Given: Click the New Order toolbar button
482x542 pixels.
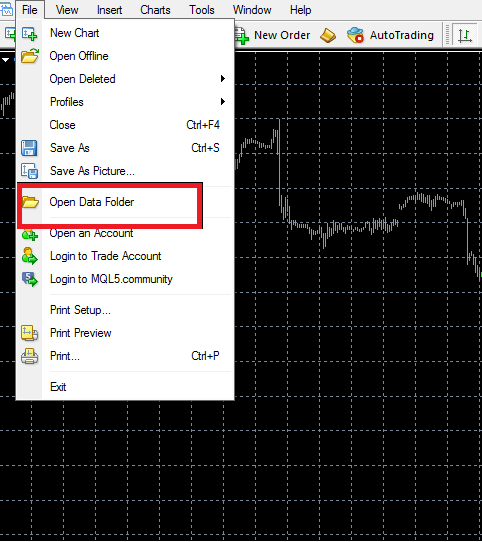Looking at the screenshot, I should click(x=273, y=35).
